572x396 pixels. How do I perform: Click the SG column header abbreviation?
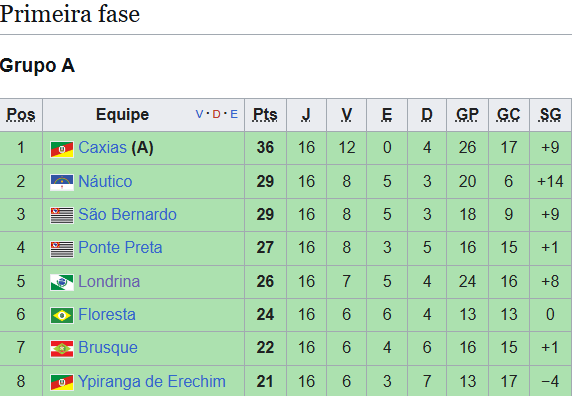coord(550,115)
